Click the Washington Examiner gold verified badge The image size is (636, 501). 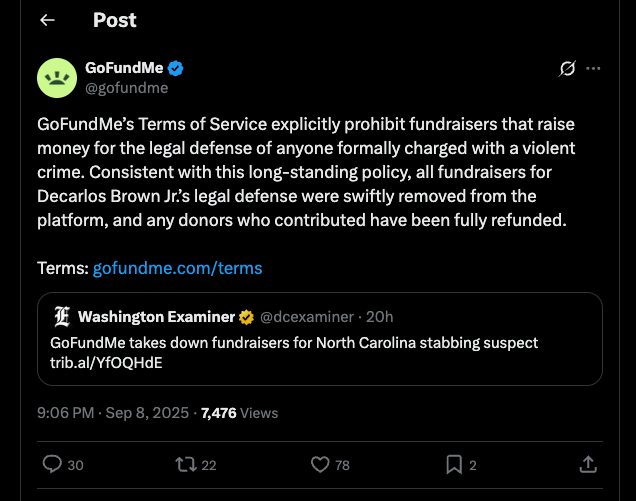tap(246, 317)
